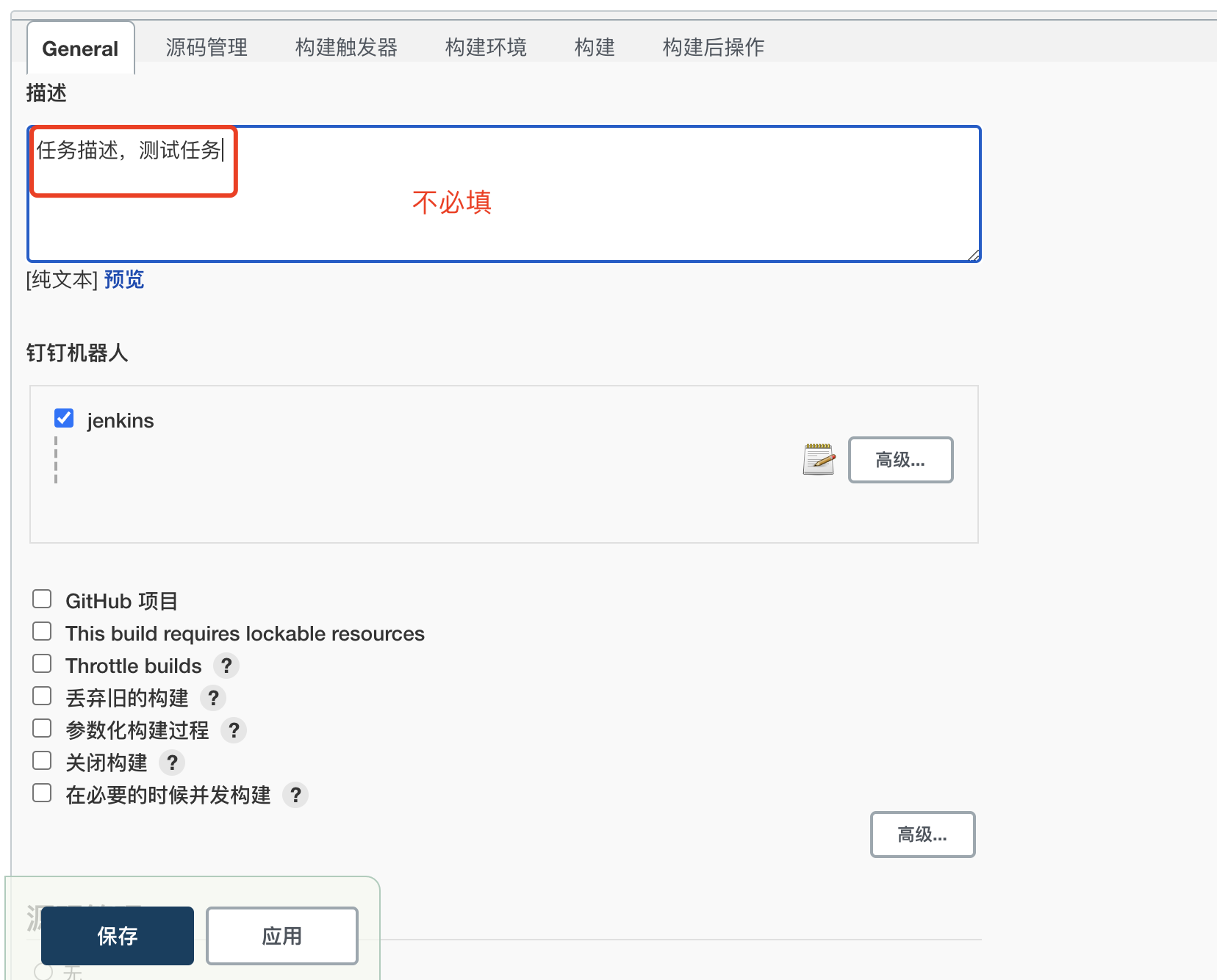Switch to 构建环境 tab
This screenshot has height=980, width=1217.
[x=486, y=48]
